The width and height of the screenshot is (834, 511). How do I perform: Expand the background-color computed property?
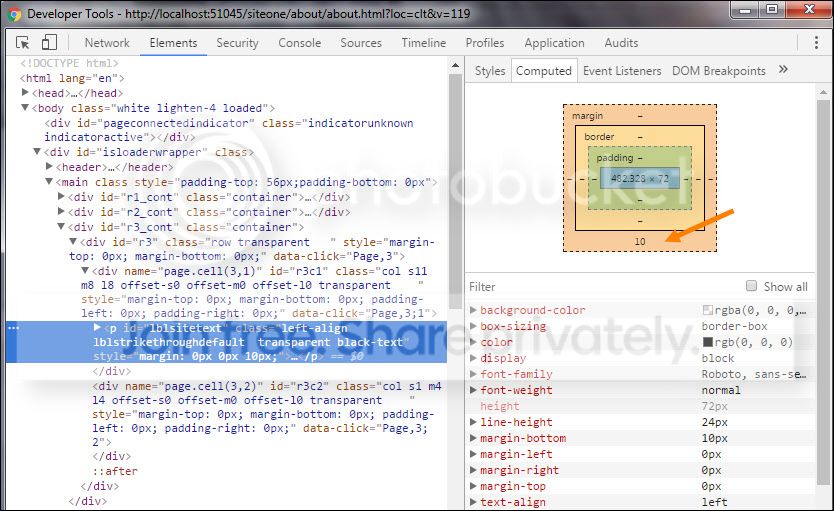[473, 309]
